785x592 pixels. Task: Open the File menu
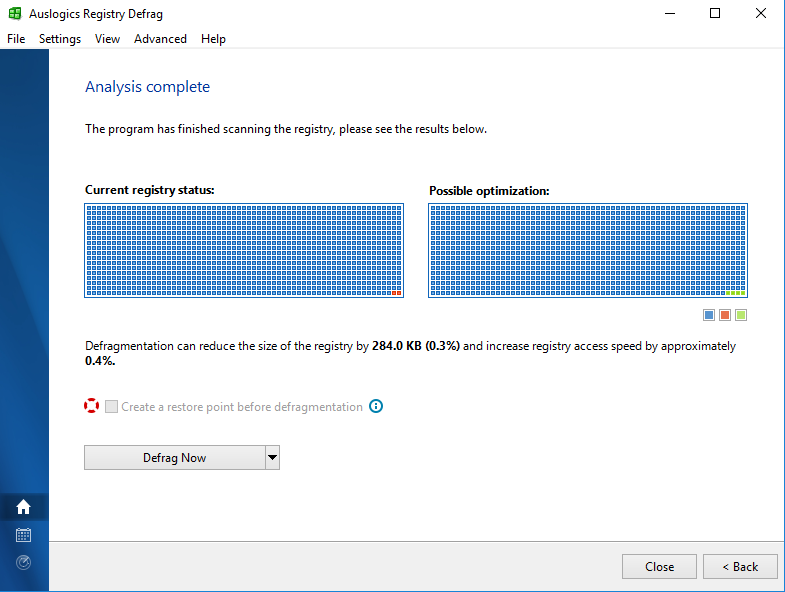coord(16,39)
